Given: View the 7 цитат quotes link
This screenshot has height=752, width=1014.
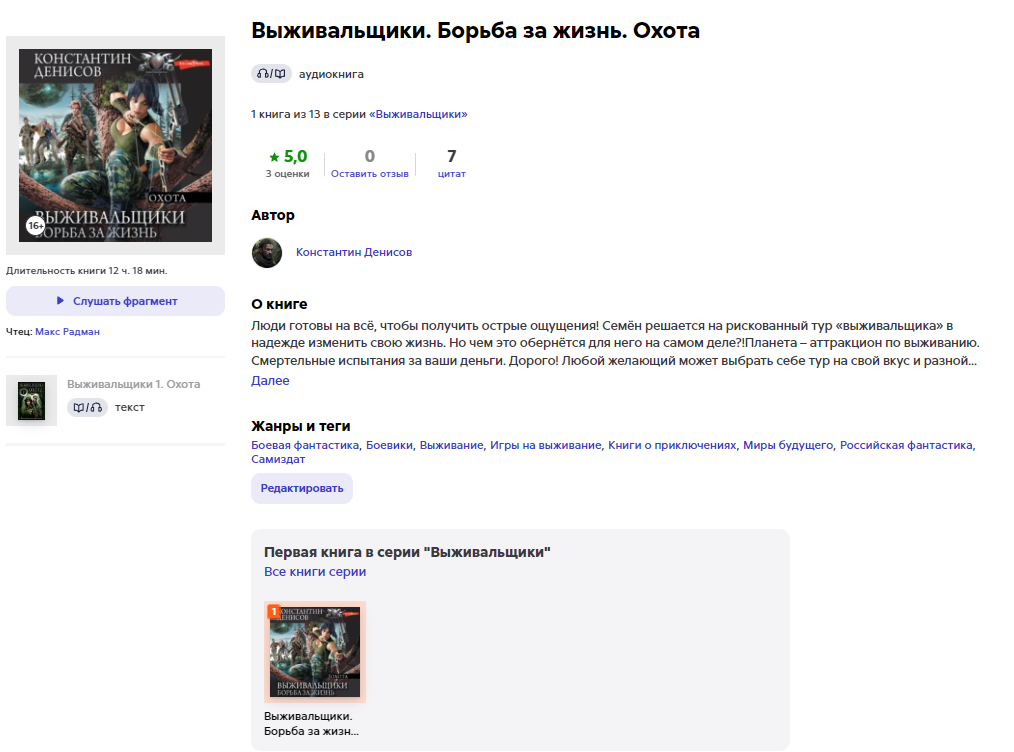Looking at the screenshot, I should pyautogui.click(x=451, y=164).
